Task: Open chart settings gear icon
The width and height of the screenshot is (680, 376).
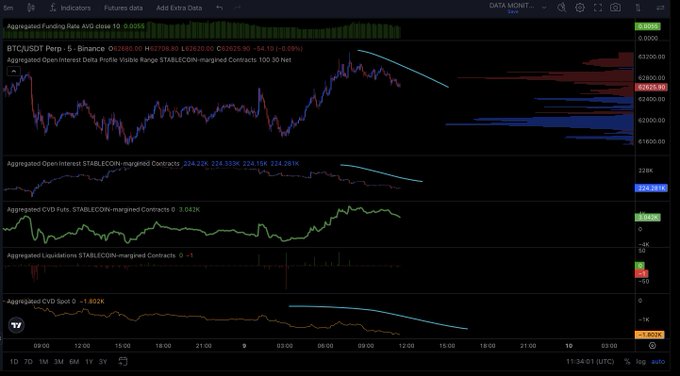Action: (x=580, y=8)
